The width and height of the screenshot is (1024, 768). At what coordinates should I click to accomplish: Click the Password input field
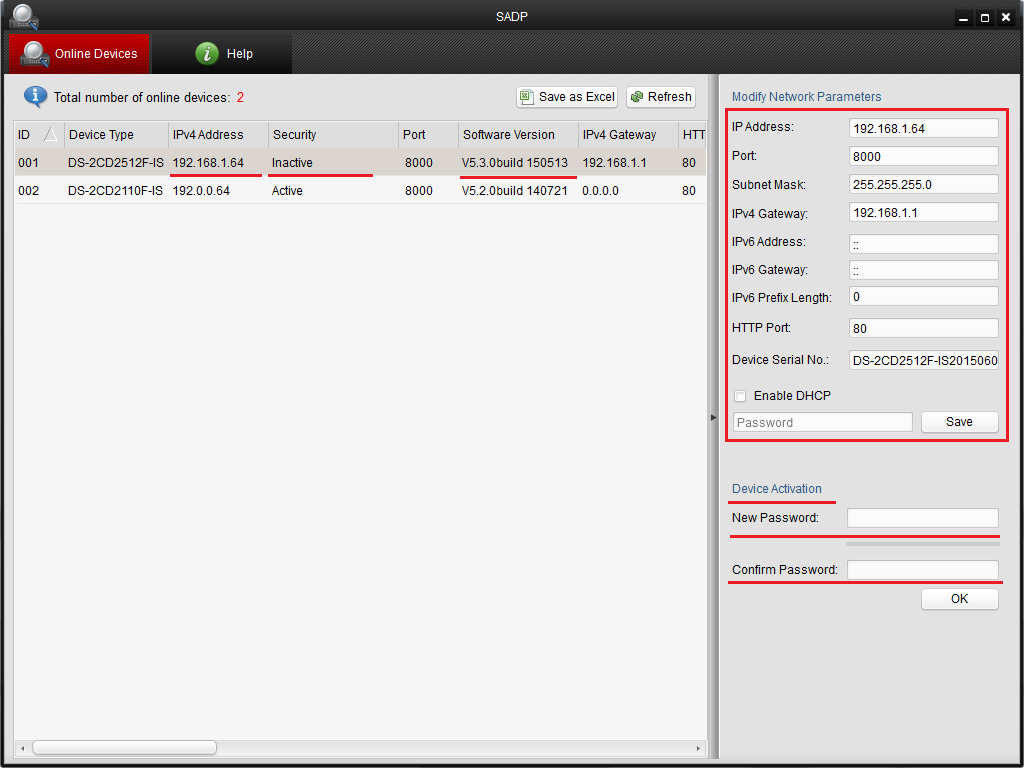click(x=822, y=421)
